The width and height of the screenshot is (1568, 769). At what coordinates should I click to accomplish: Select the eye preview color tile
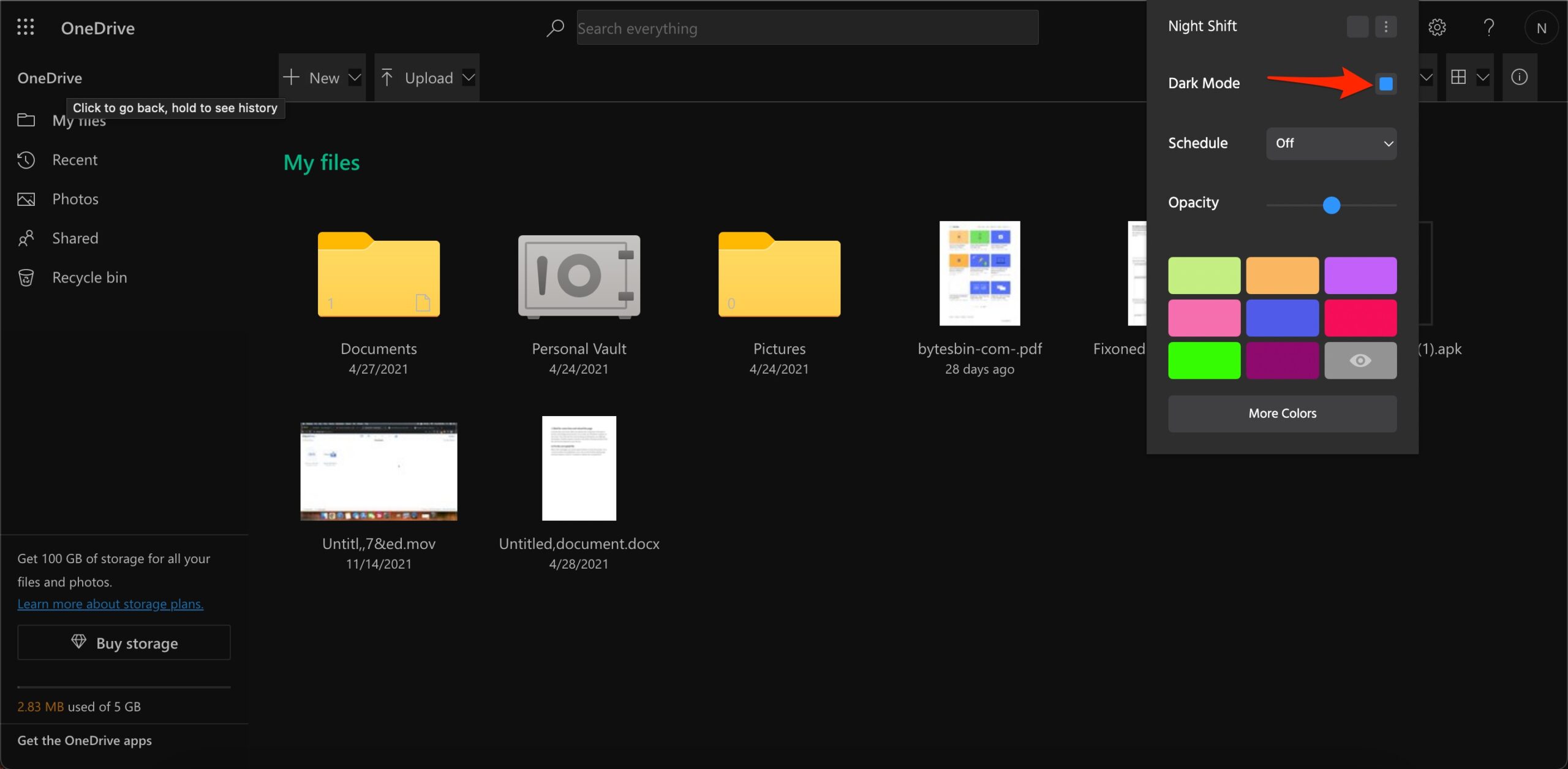click(1360, 360)
